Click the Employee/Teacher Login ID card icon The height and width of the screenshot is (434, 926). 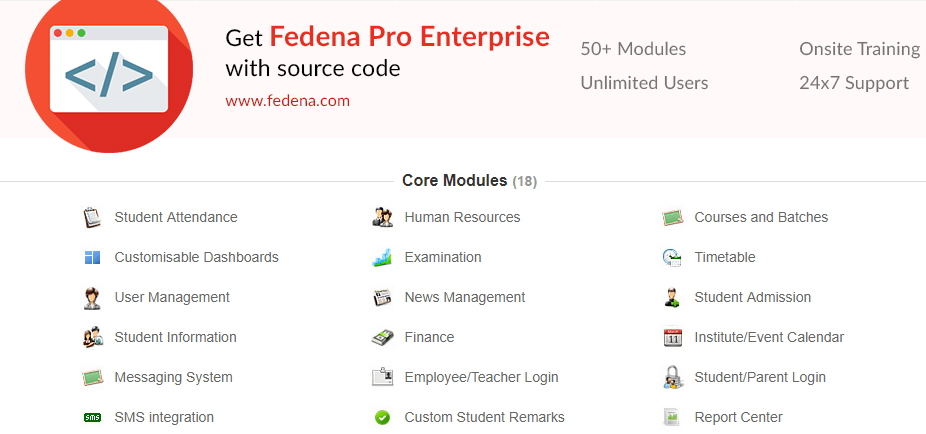point(383,377)
